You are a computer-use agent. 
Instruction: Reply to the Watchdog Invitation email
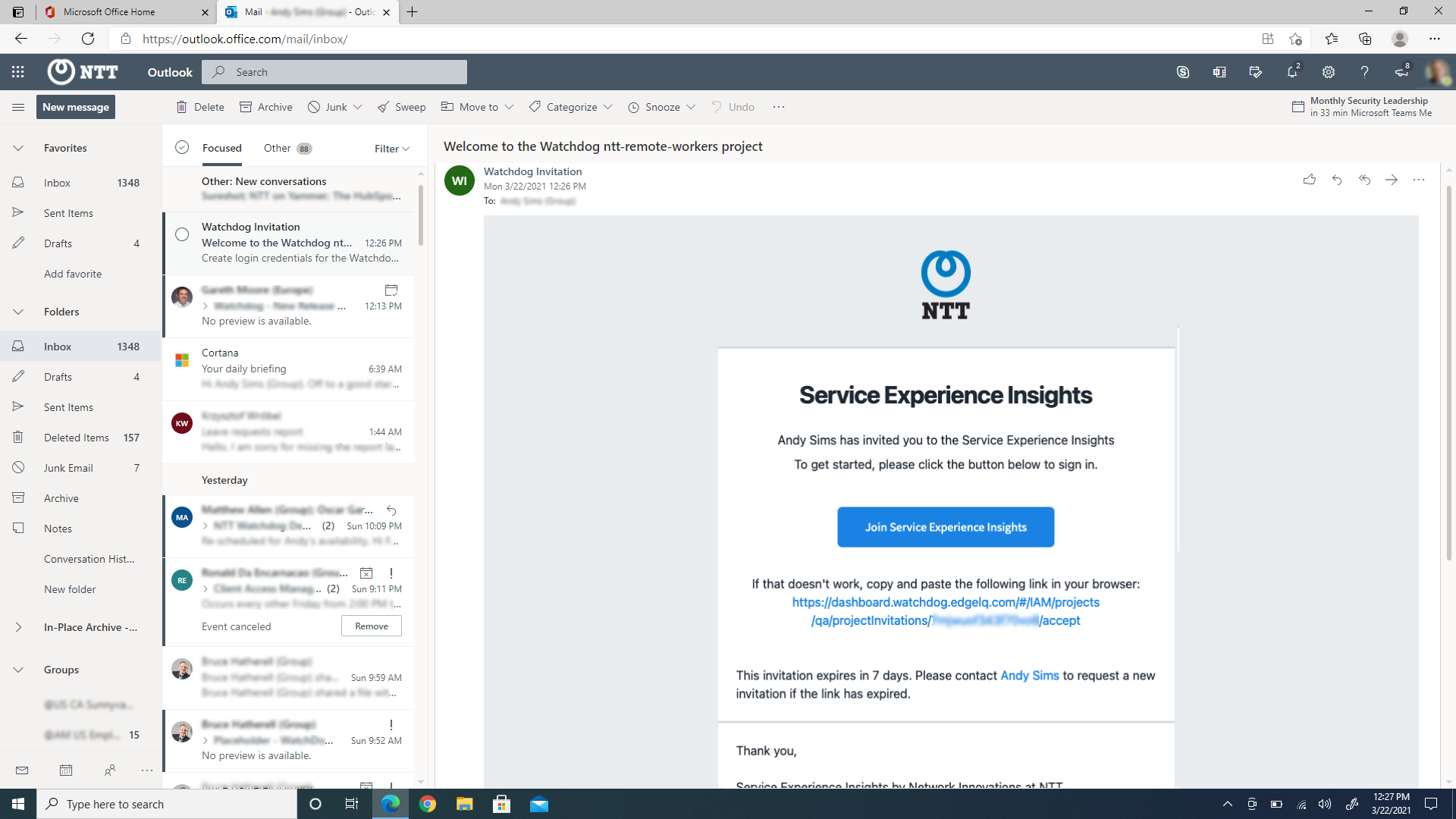(1337, 180)
